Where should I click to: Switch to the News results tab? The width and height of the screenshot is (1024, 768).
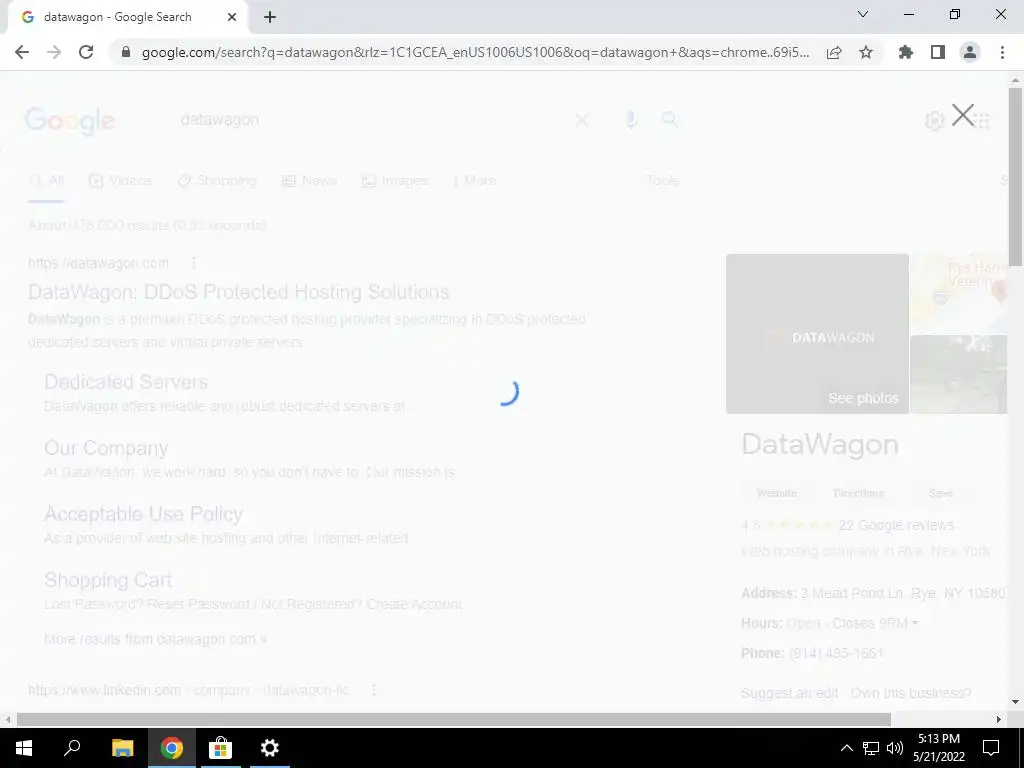tap(309, 181)
